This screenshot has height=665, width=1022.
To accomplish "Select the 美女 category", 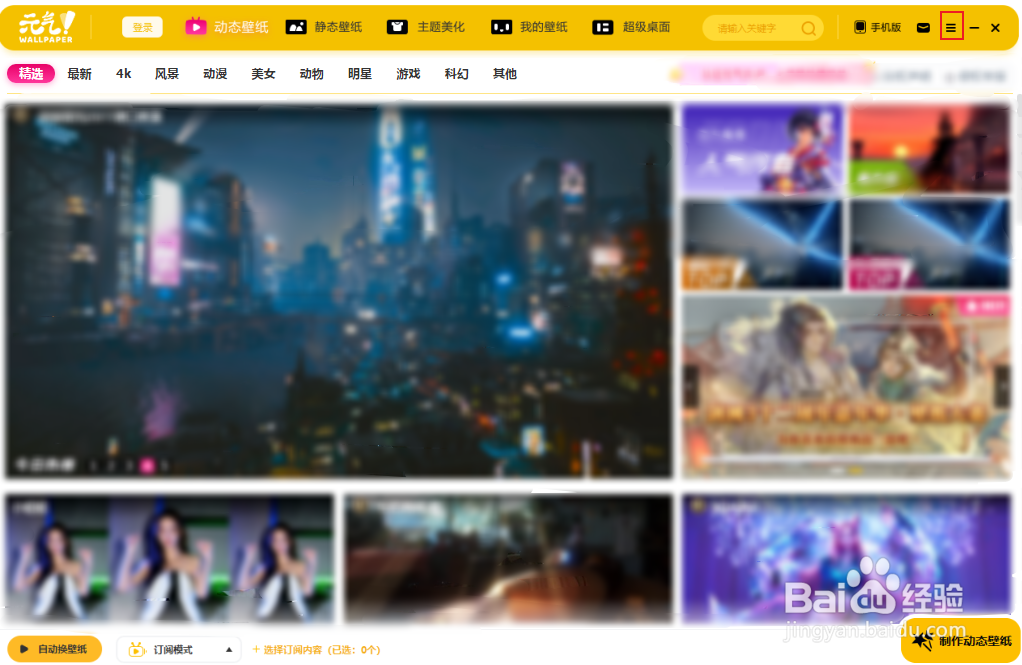I will coord(263,74).
